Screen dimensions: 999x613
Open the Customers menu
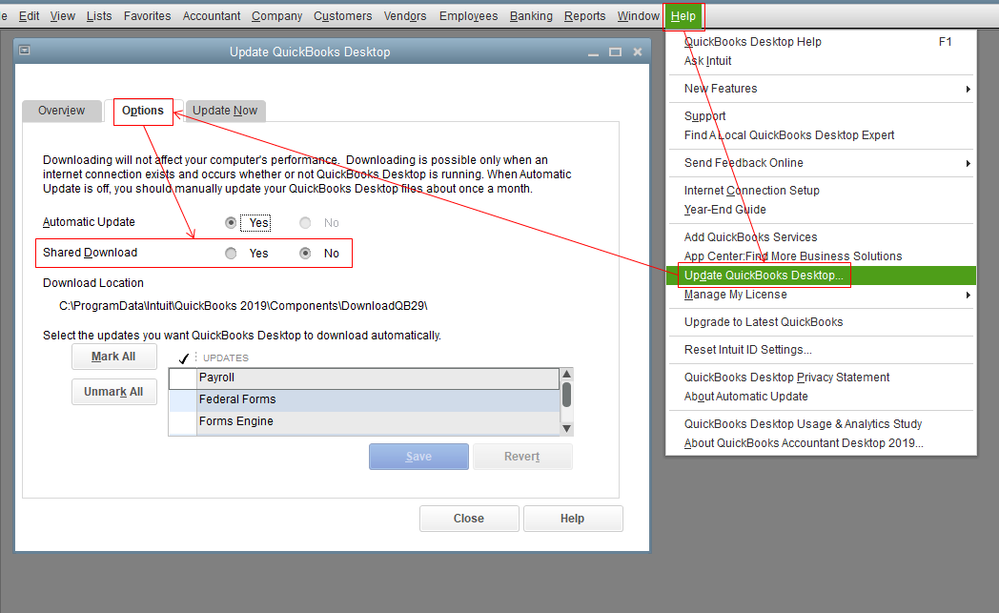[x=342, y=16]
